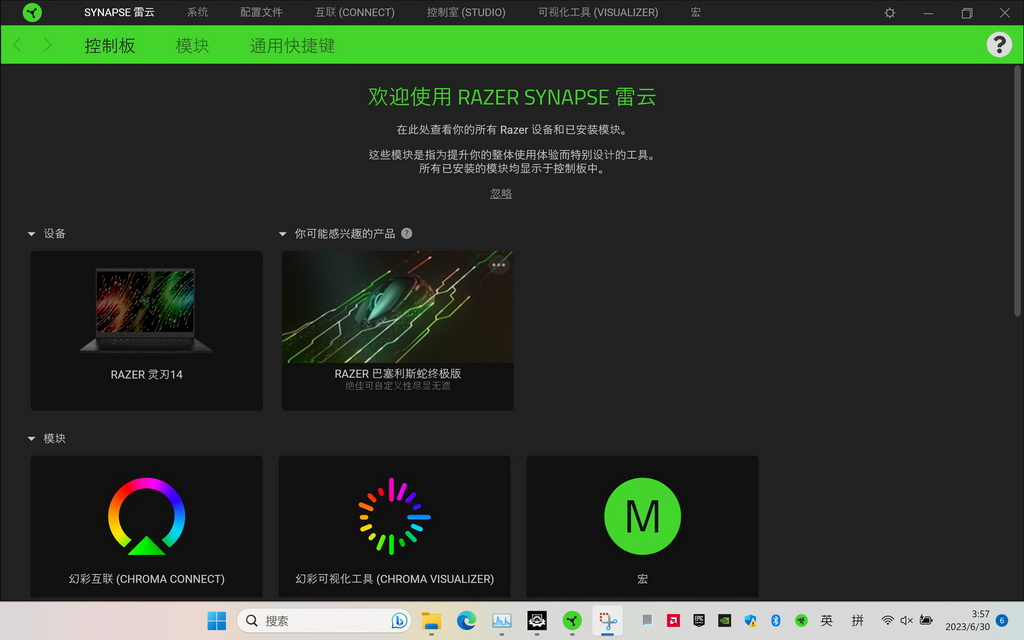Screen dimensions: 1024x640
Task: Click the gray message tray icon
Action: (x=647, y=620)
